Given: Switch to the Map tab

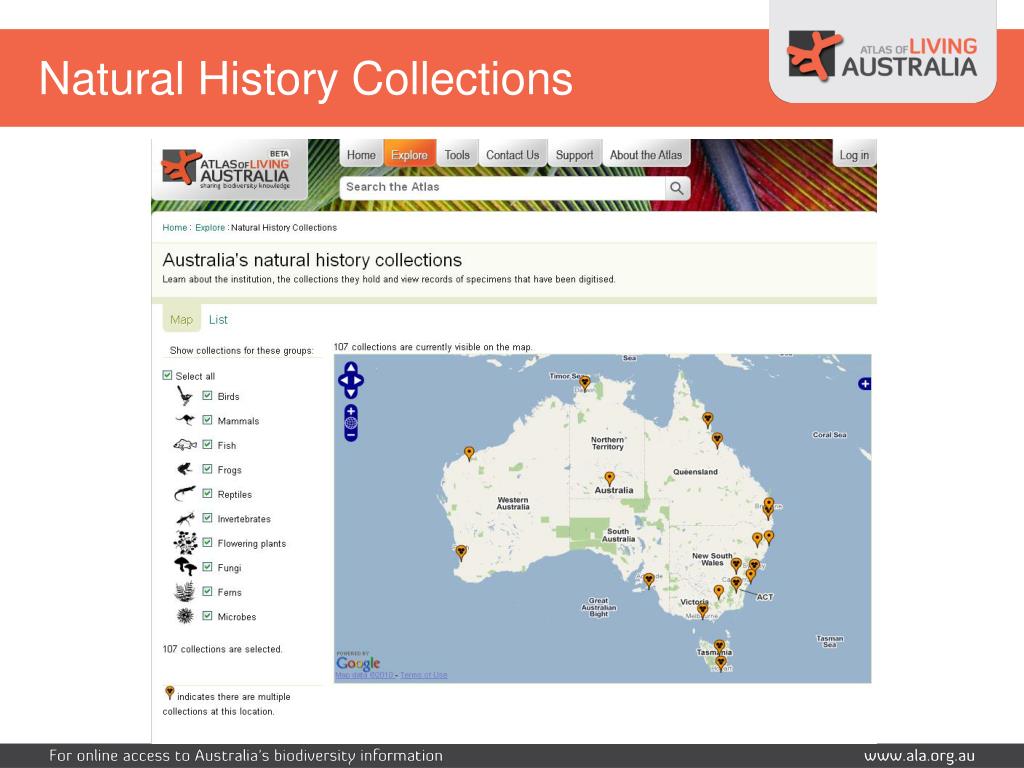Looking at the screenshot, I should [182, 319].
